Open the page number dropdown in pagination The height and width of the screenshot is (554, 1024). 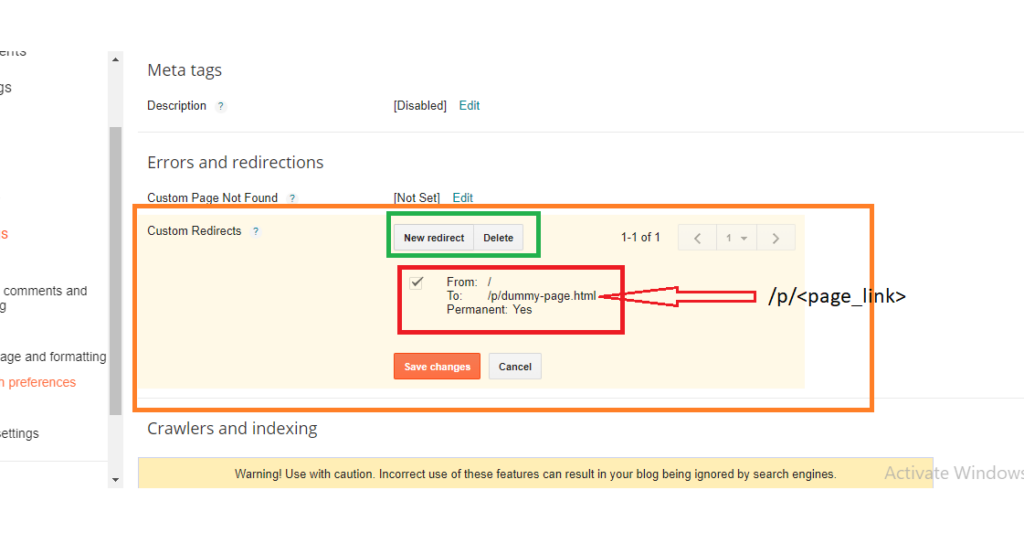coord(737,238)
